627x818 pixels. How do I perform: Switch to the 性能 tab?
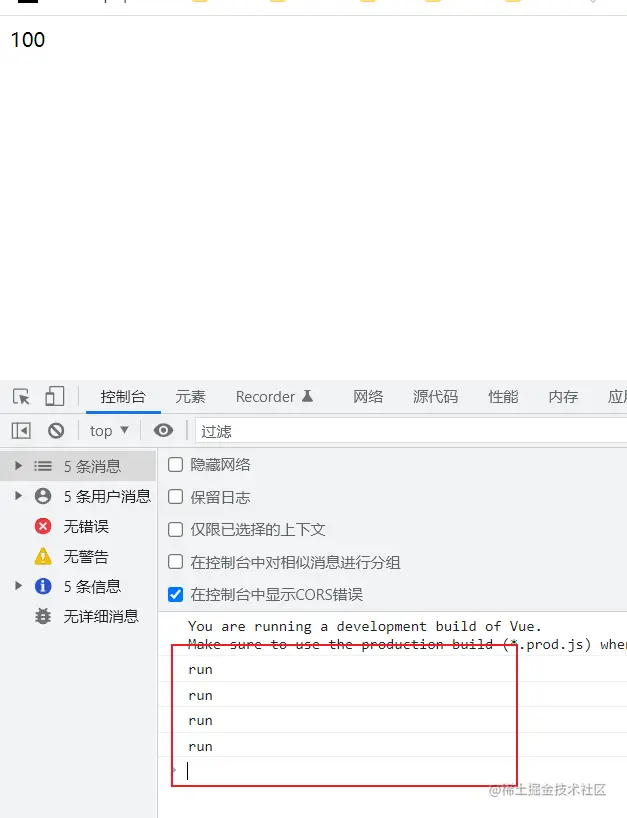coord(503,397)
